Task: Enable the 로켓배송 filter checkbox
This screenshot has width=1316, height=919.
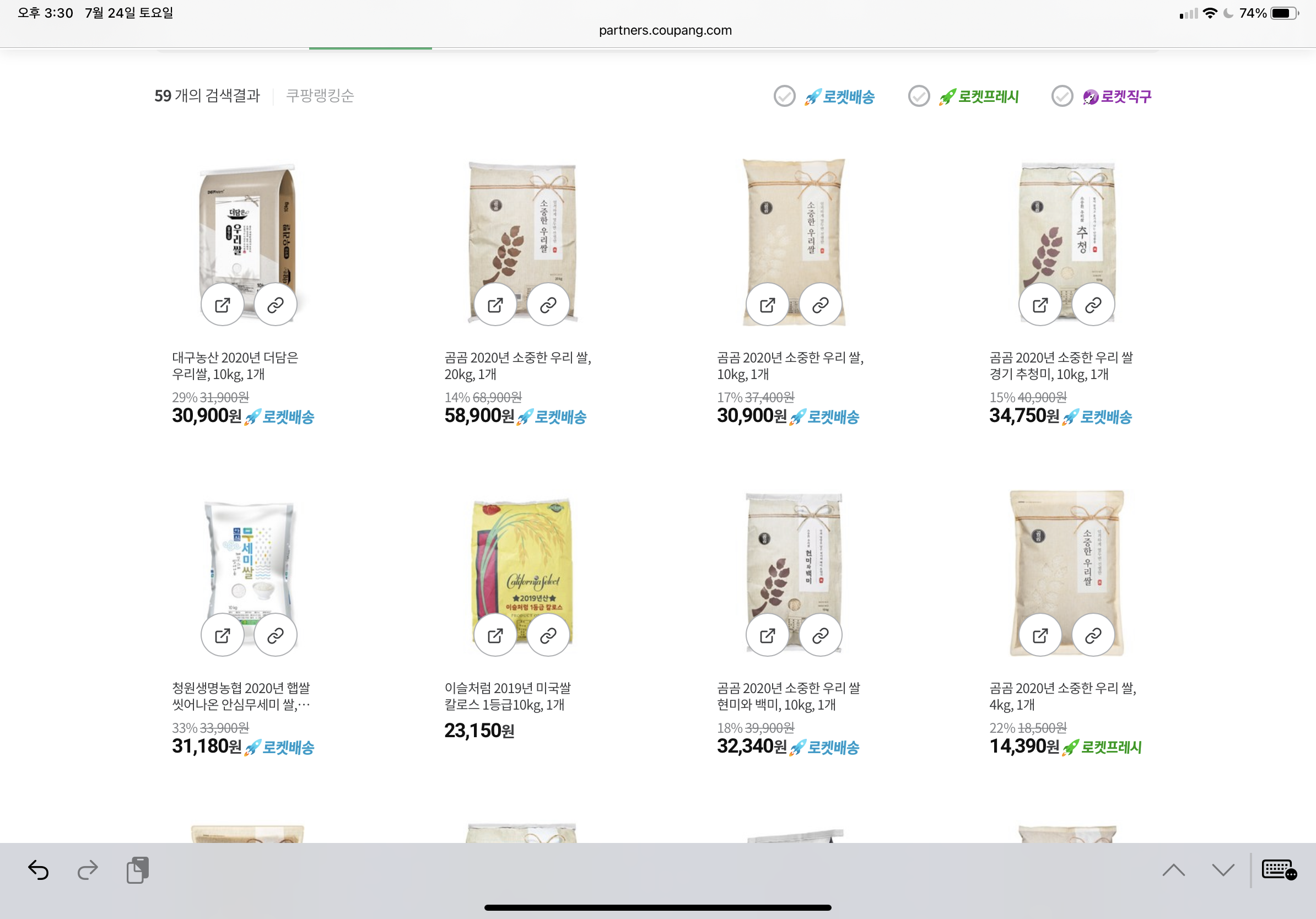Action: point(784,96)
